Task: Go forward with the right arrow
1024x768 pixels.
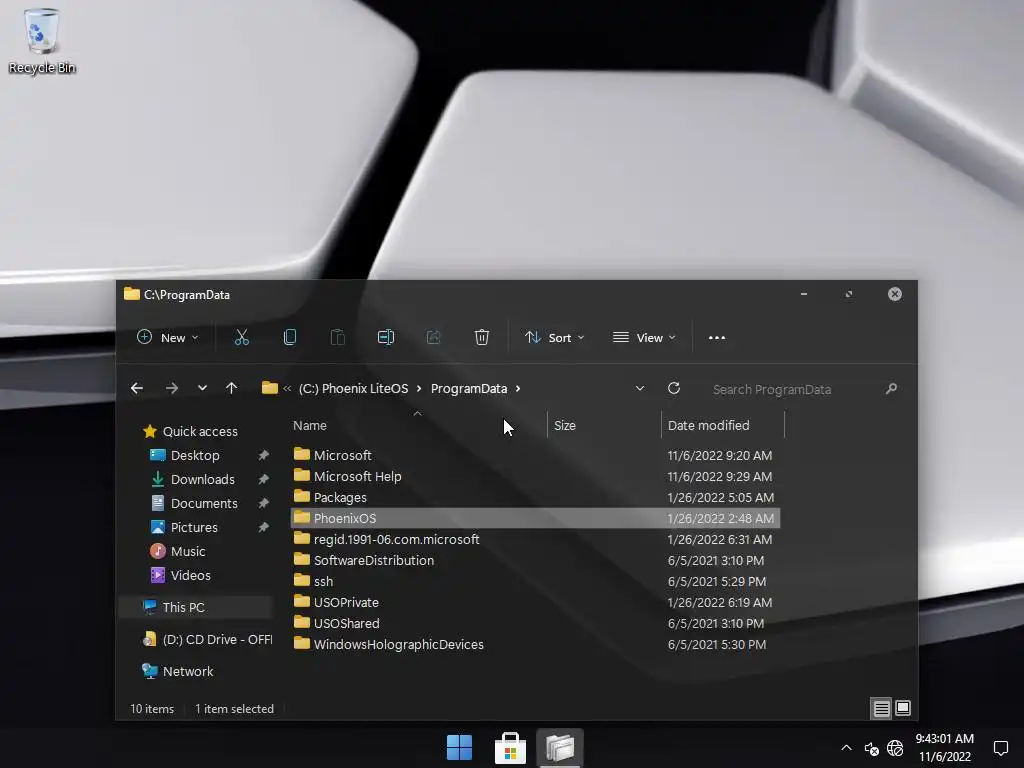Action: 172,389
